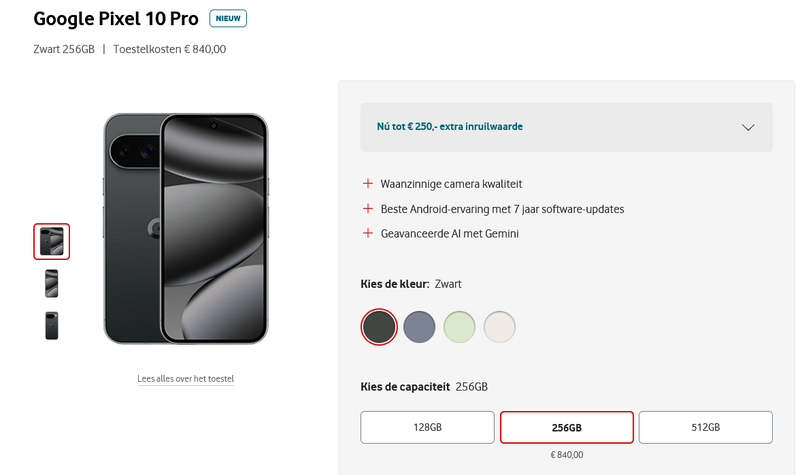Switch capacity to 512GB

705,427
